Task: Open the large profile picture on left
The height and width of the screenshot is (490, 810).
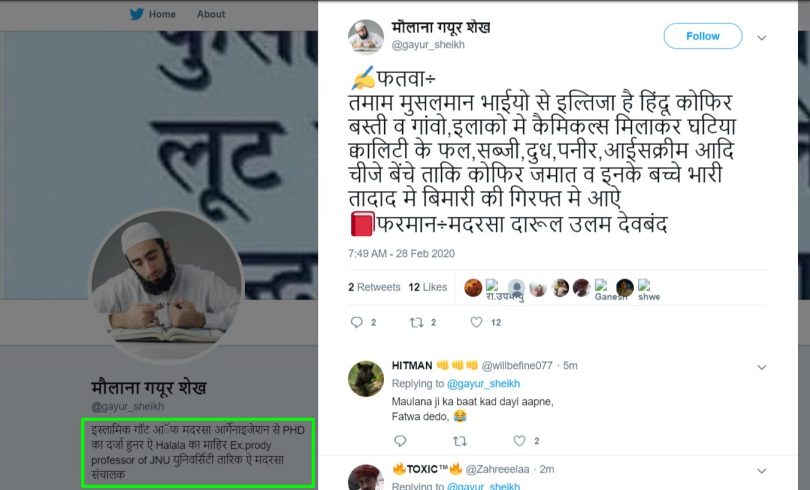Action: [166, 286]
